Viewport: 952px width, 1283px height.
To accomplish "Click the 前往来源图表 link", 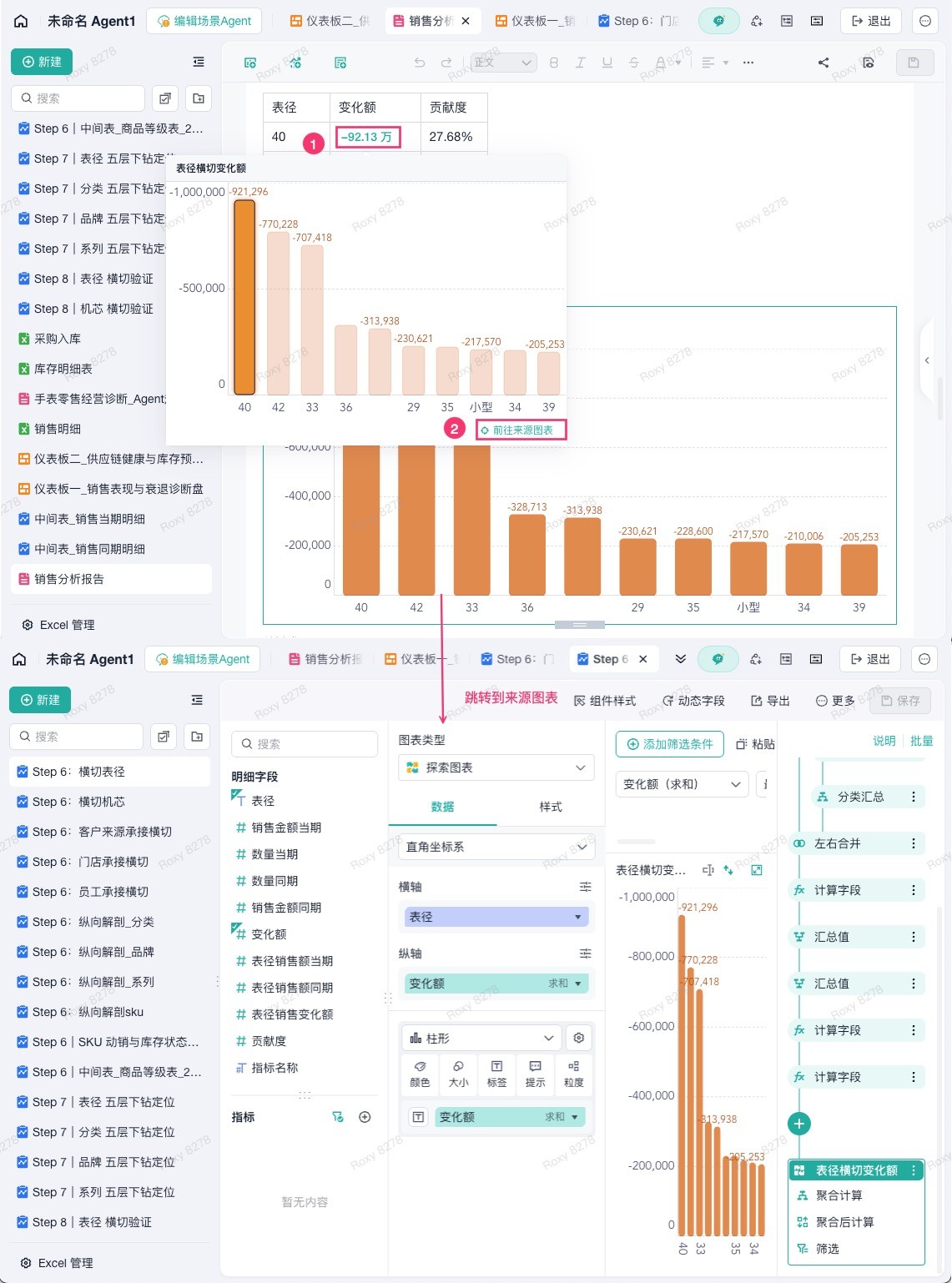I will (521, 430).
